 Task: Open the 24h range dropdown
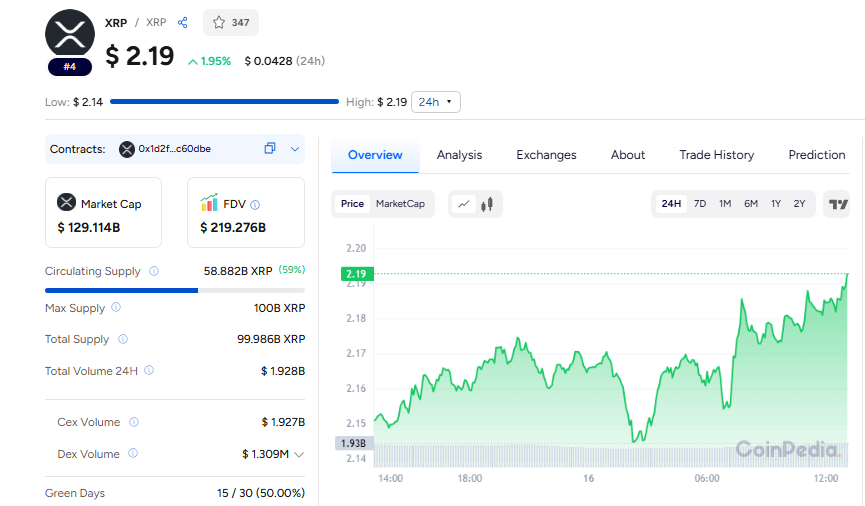(436, 102)
